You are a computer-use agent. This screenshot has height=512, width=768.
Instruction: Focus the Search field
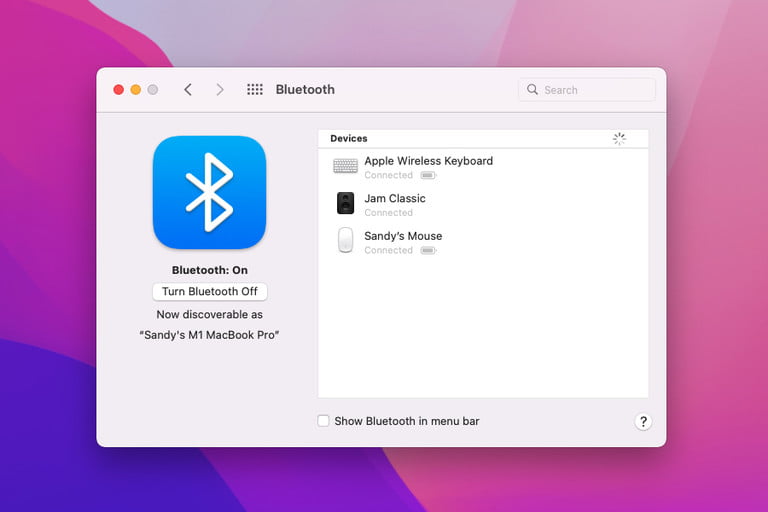pos(587,90)
